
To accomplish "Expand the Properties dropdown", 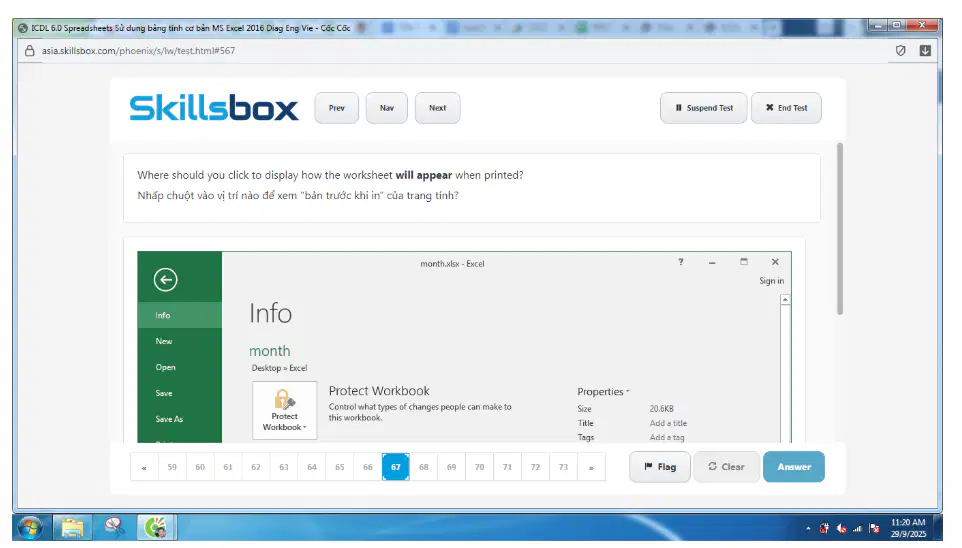I will (603, 392).
